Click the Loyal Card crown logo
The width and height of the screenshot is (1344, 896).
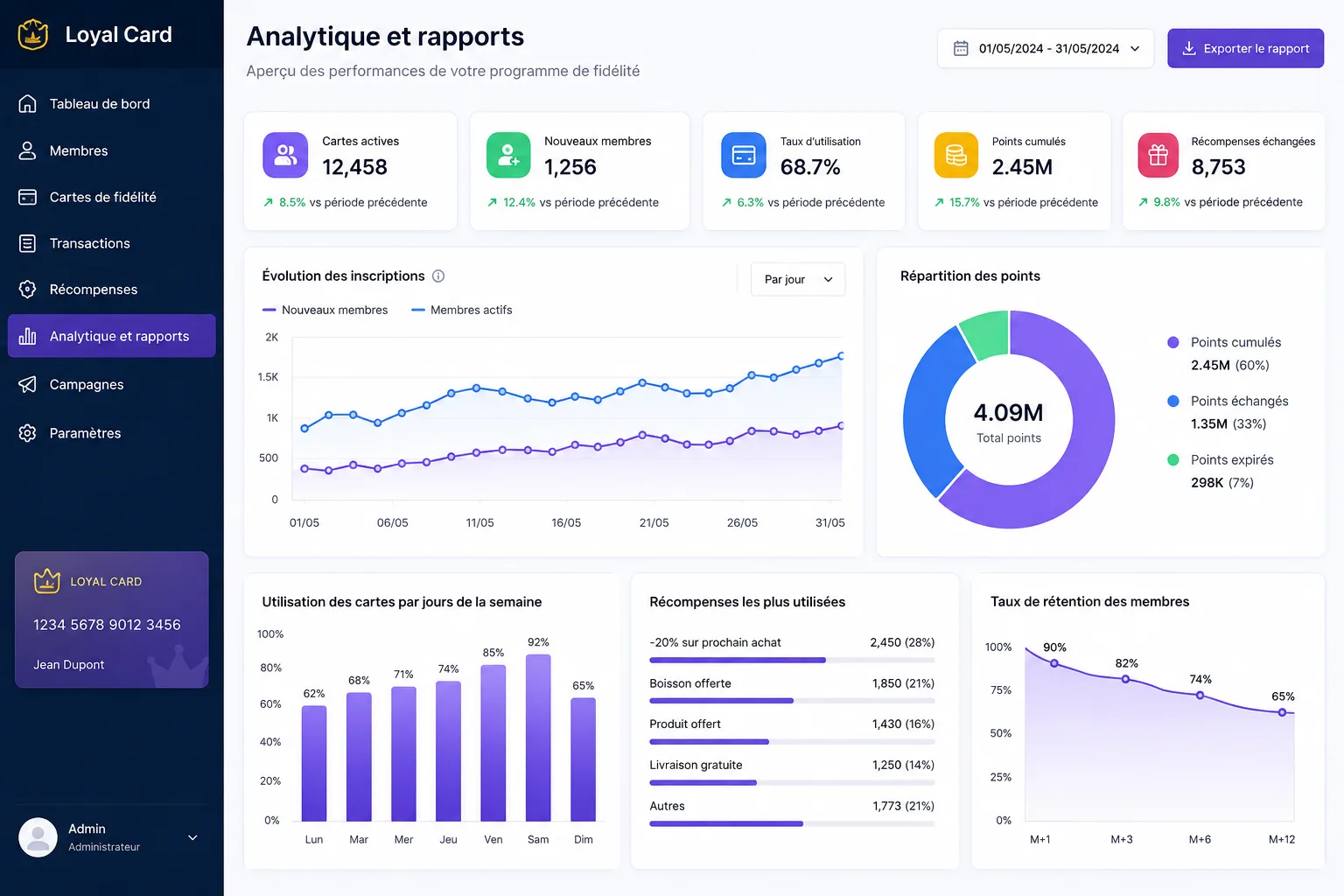click(x=33, y=35)
